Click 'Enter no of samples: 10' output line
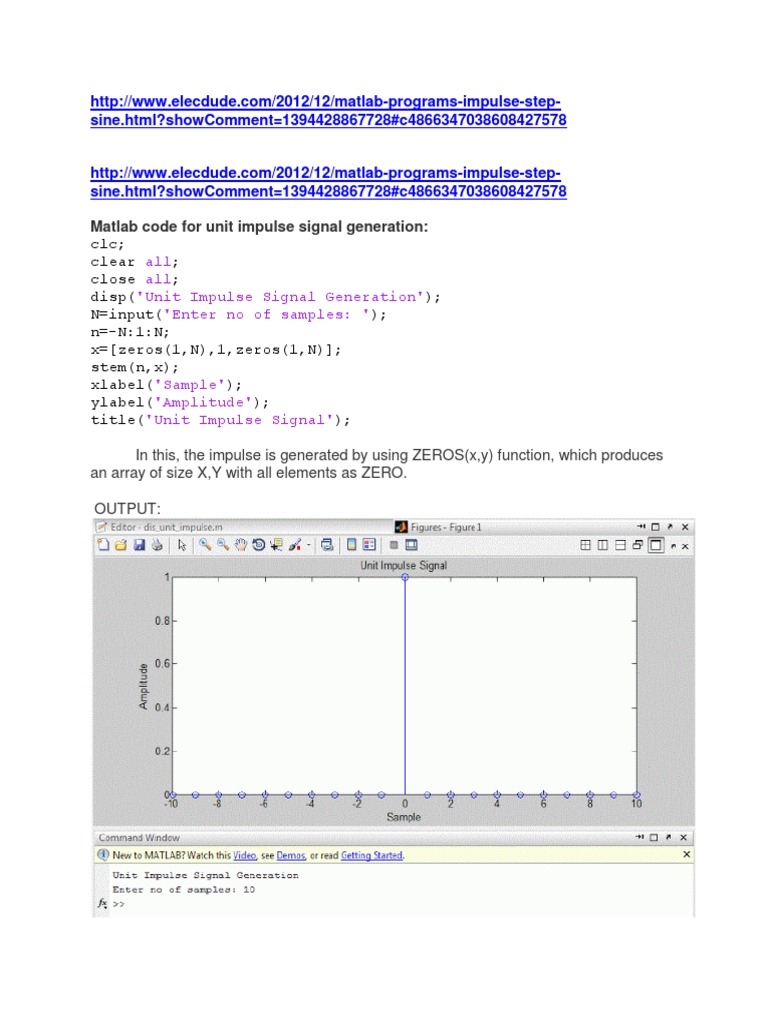This screenshot has height=1024, width=768. click(x=184, y=889)
